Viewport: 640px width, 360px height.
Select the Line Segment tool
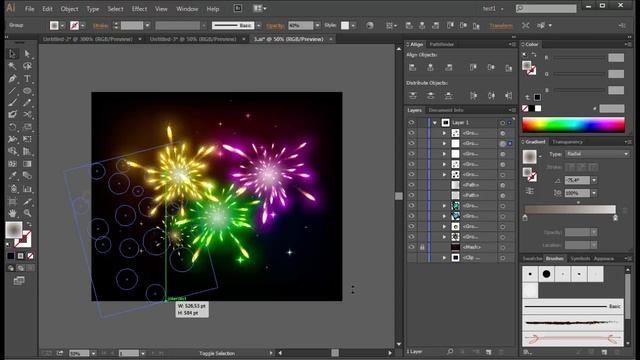coord(12,91)
